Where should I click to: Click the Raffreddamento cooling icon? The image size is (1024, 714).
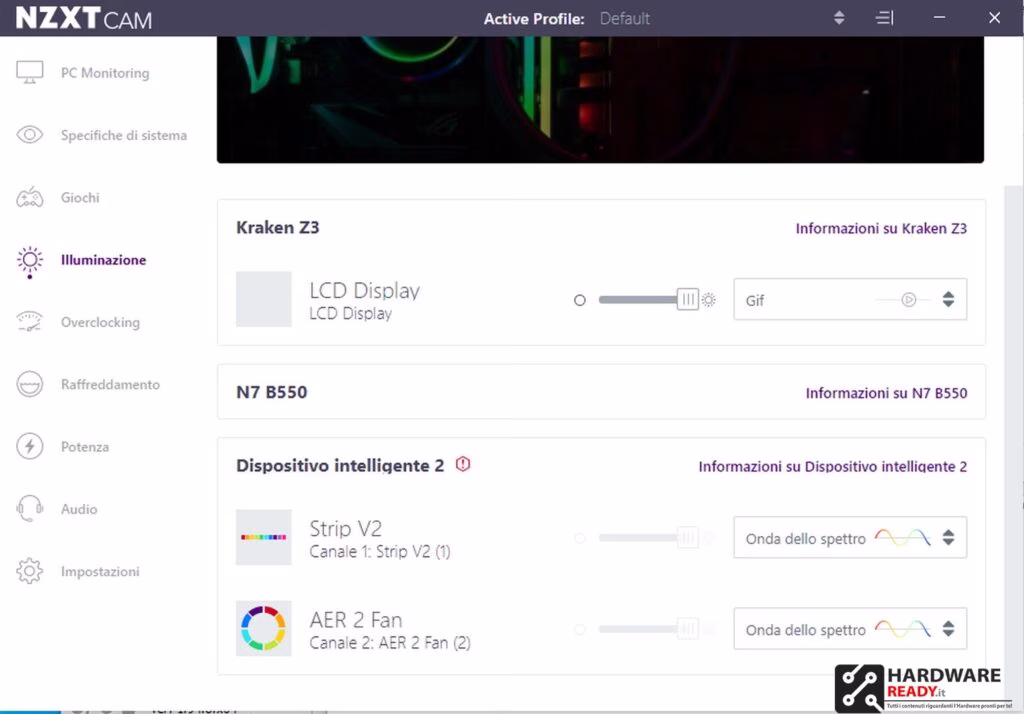(x=29, y=384)
